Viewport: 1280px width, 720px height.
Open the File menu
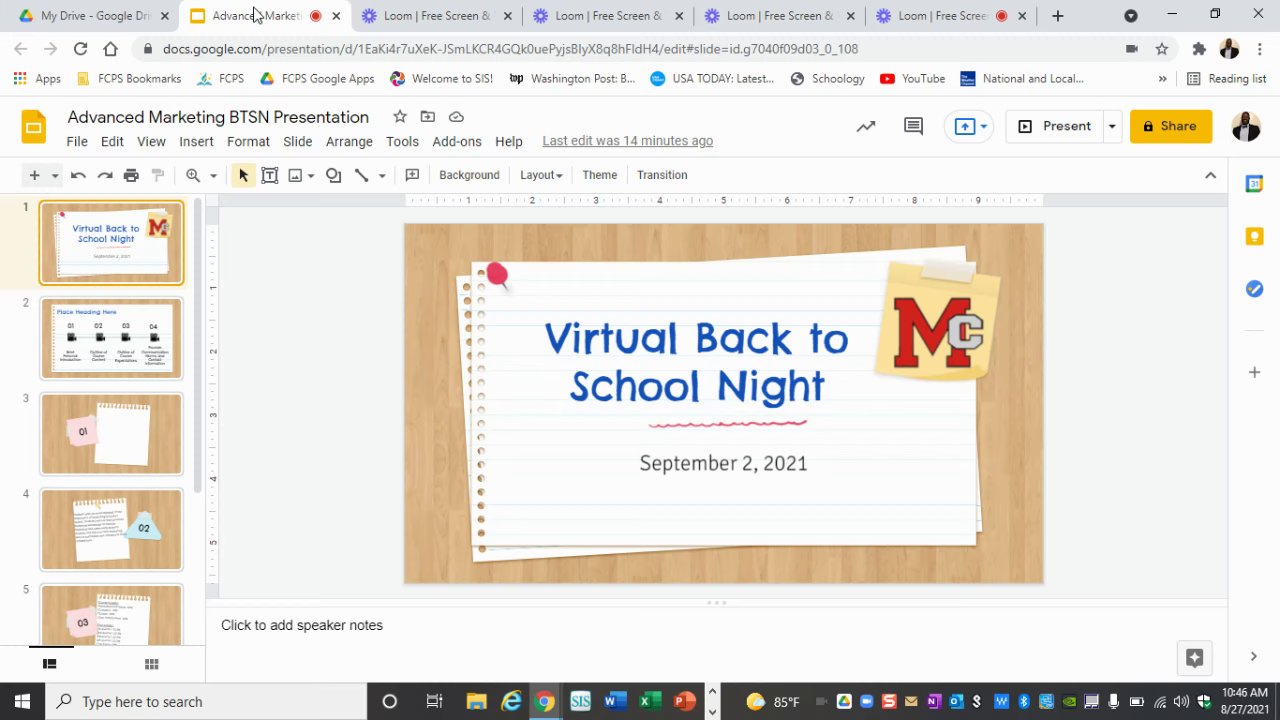pyautogui.click(x=77, y=142)
